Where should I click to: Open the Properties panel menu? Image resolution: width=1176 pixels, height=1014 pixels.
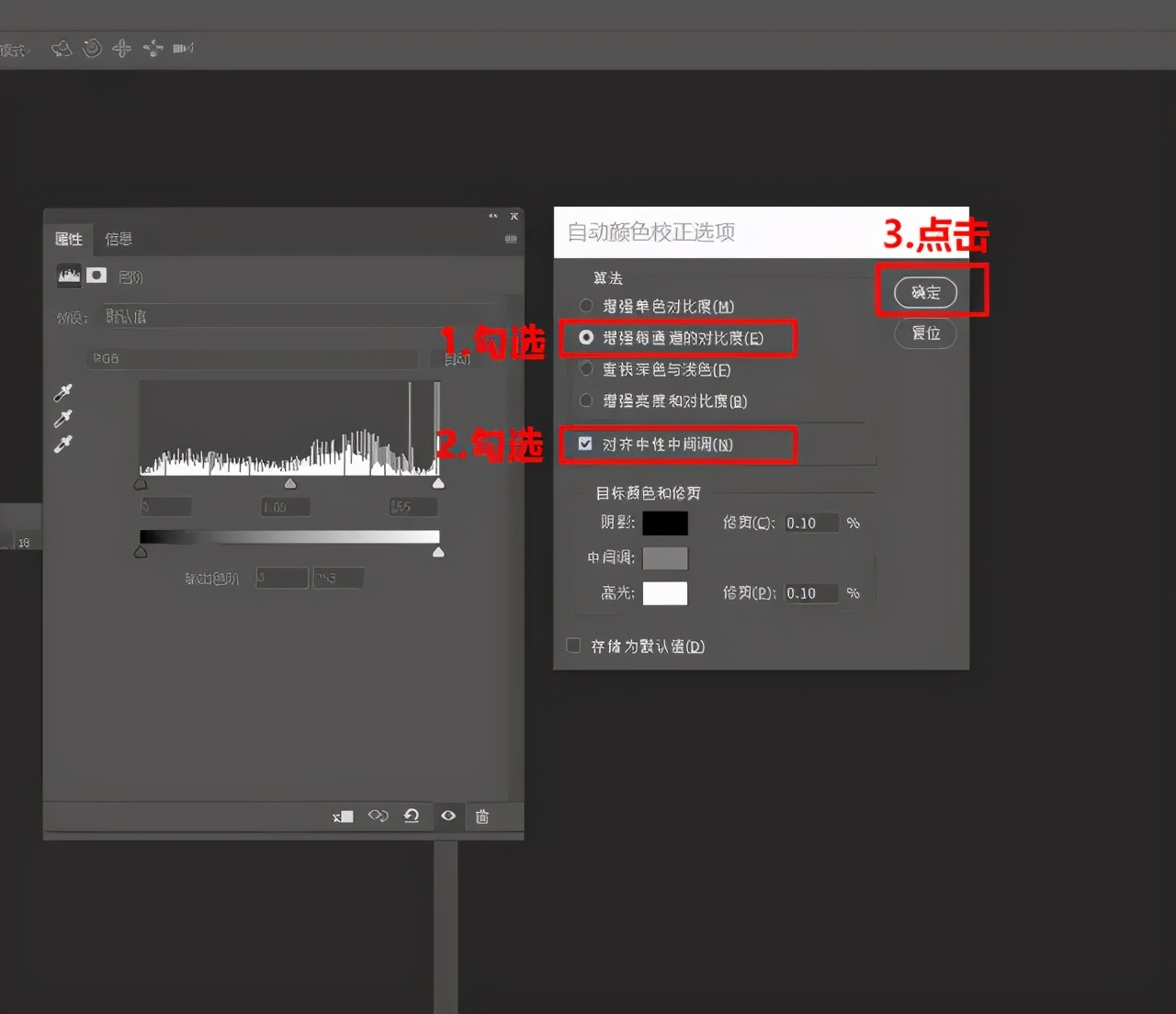[511, 239]
